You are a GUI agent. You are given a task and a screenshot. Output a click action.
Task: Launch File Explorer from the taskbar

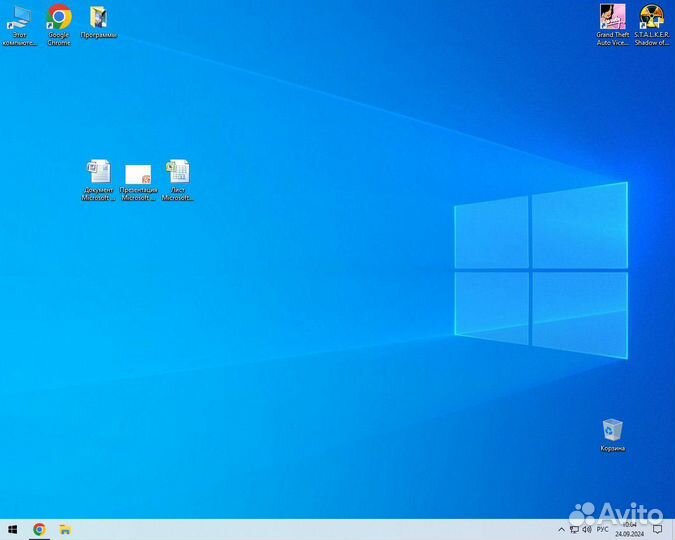[x=65, y=529]
